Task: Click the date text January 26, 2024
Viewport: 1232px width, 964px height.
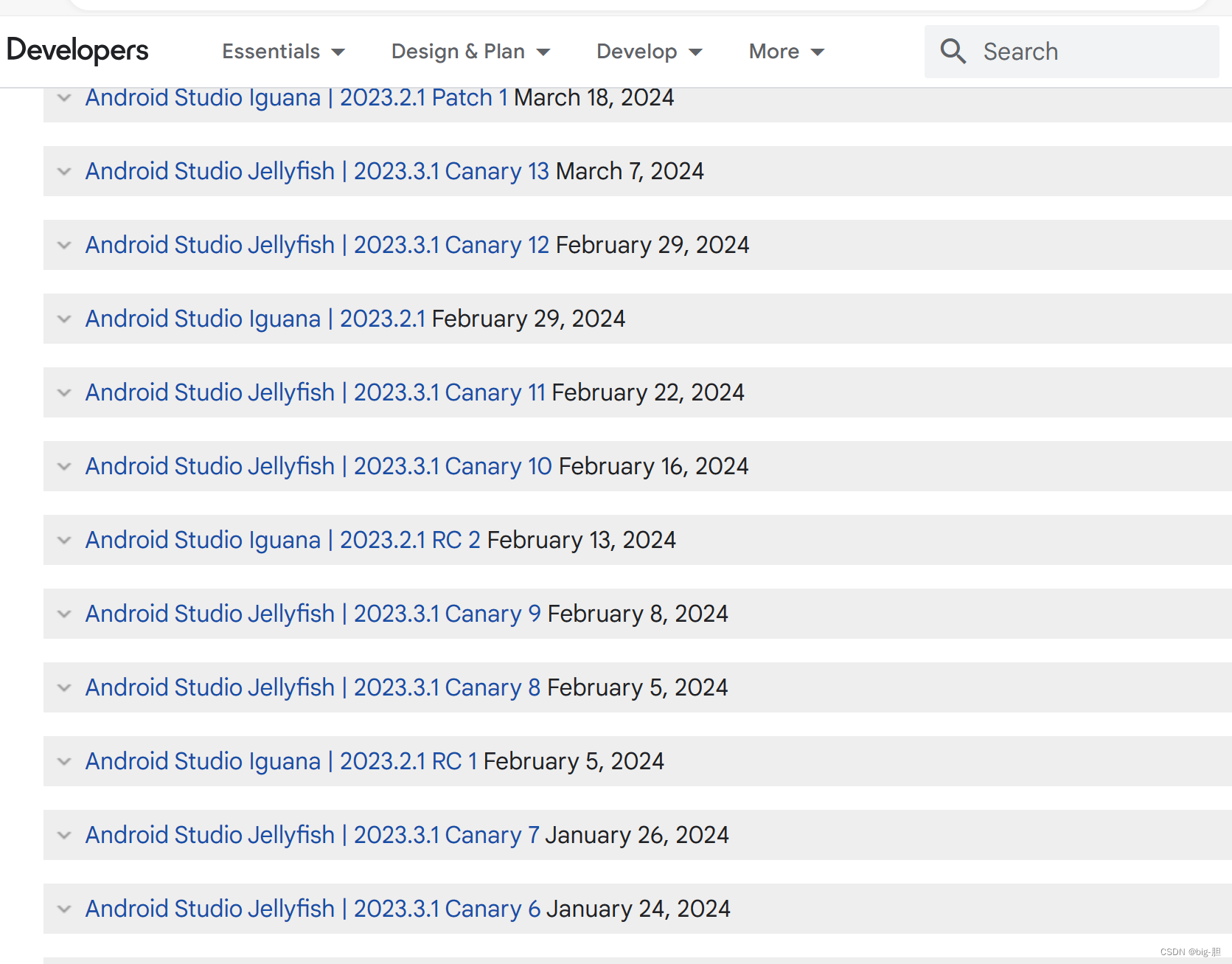Action: (x=637, y=835)
